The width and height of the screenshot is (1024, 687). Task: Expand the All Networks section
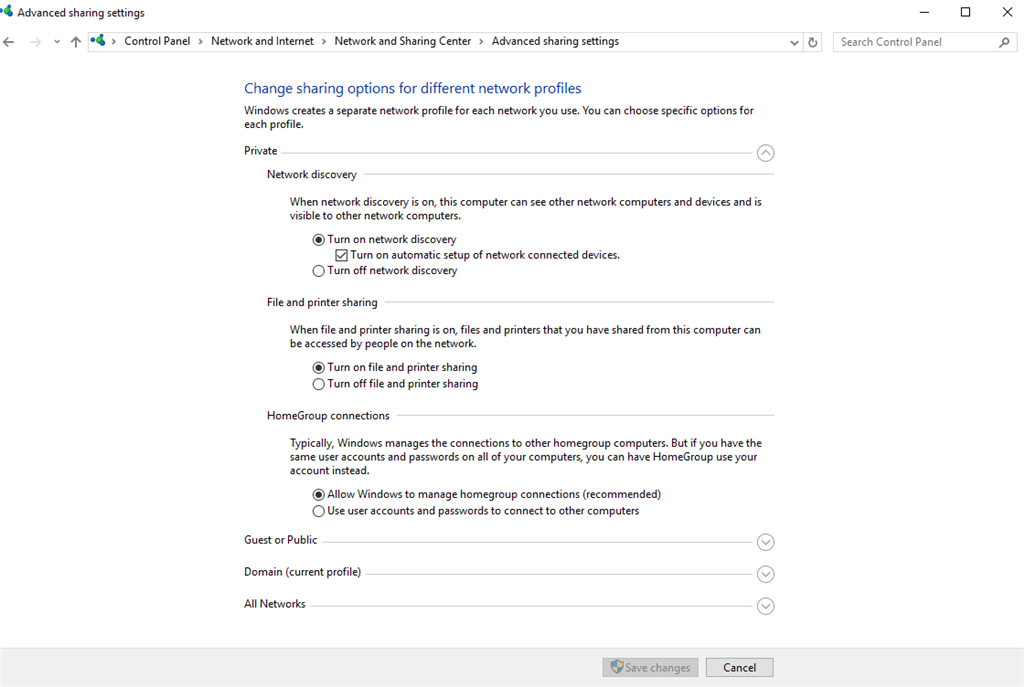click(765, 606)
